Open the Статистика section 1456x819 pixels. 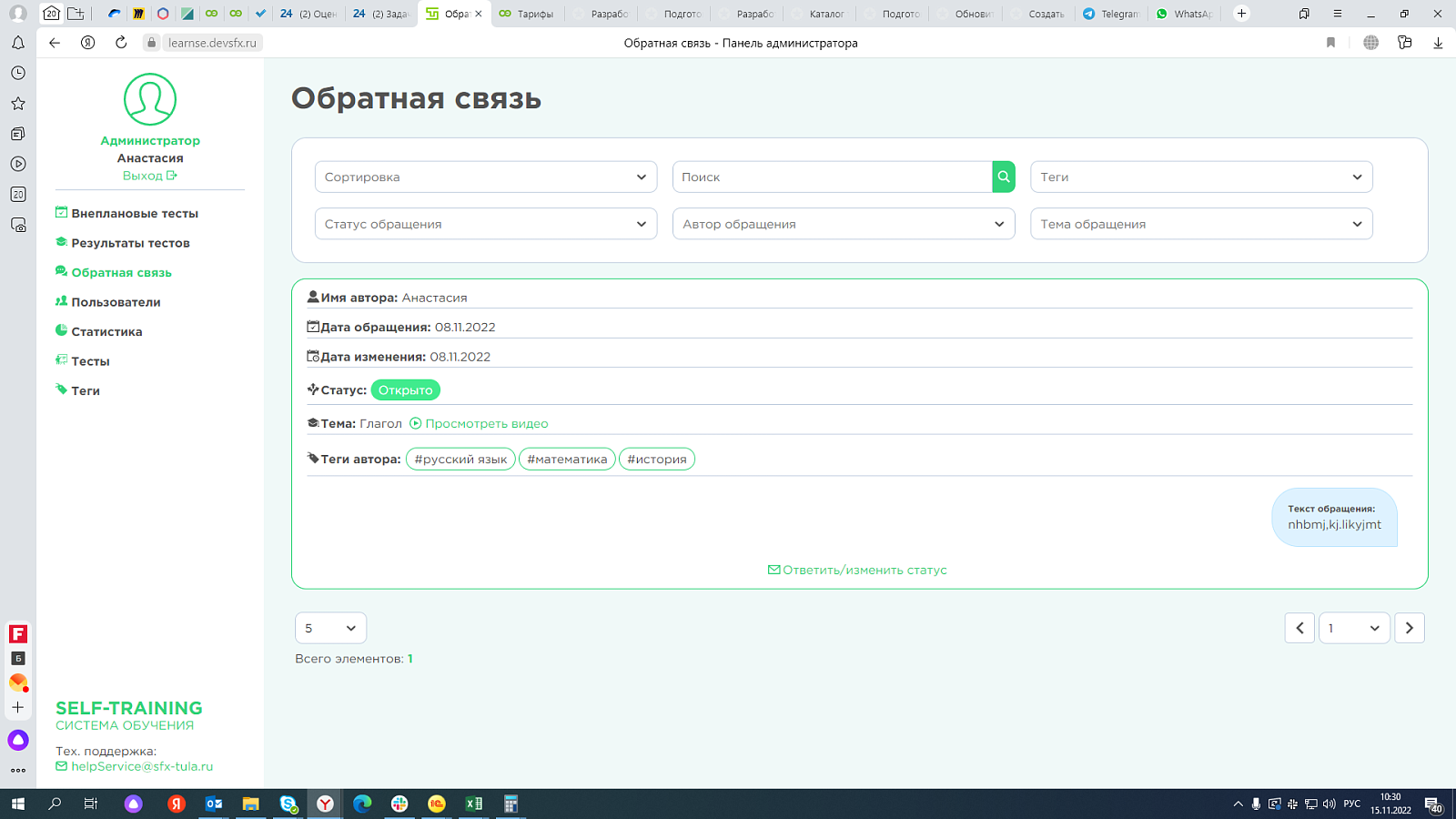click(106, 331)
